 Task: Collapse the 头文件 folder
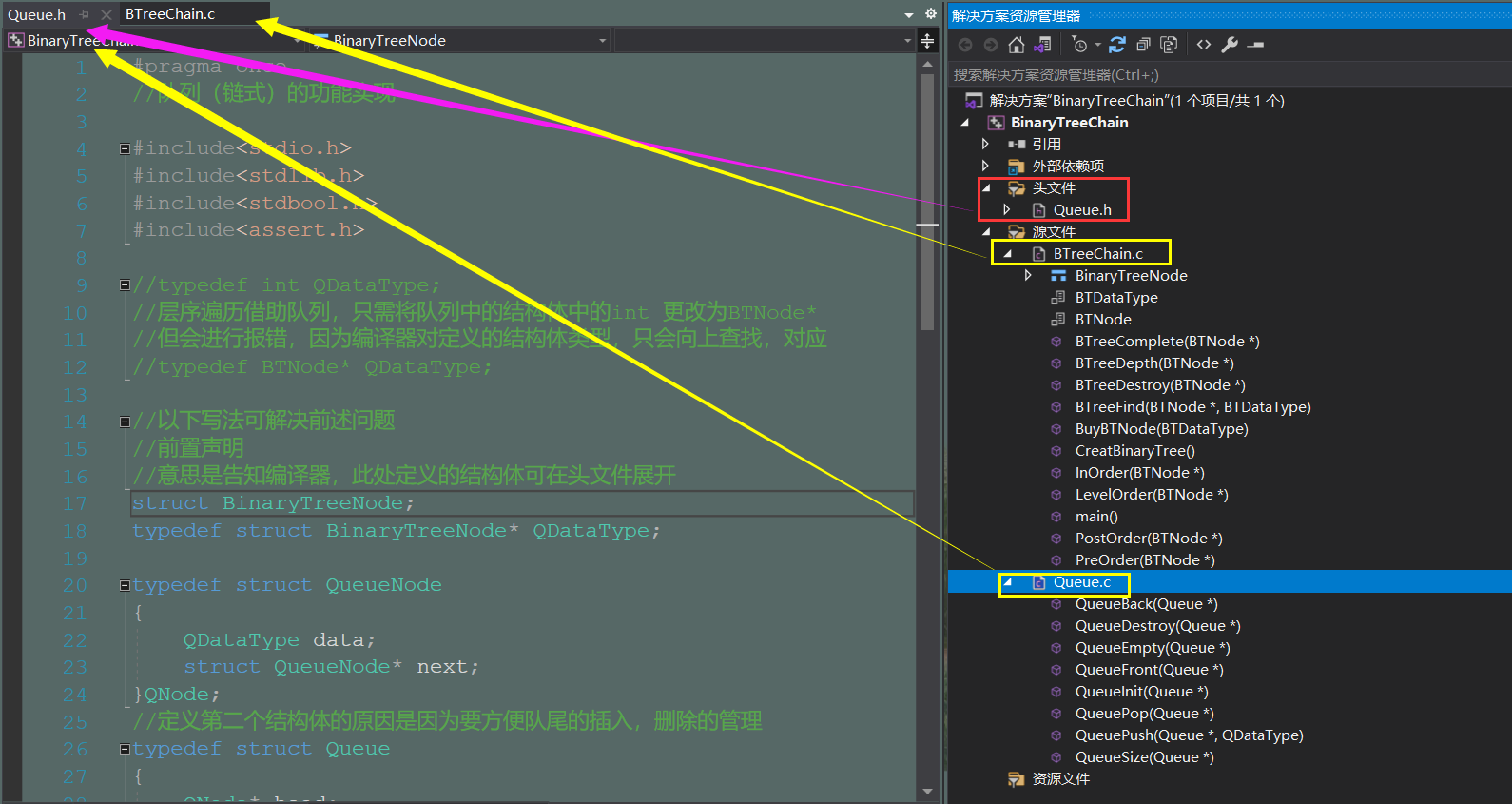tap(986, 187)
